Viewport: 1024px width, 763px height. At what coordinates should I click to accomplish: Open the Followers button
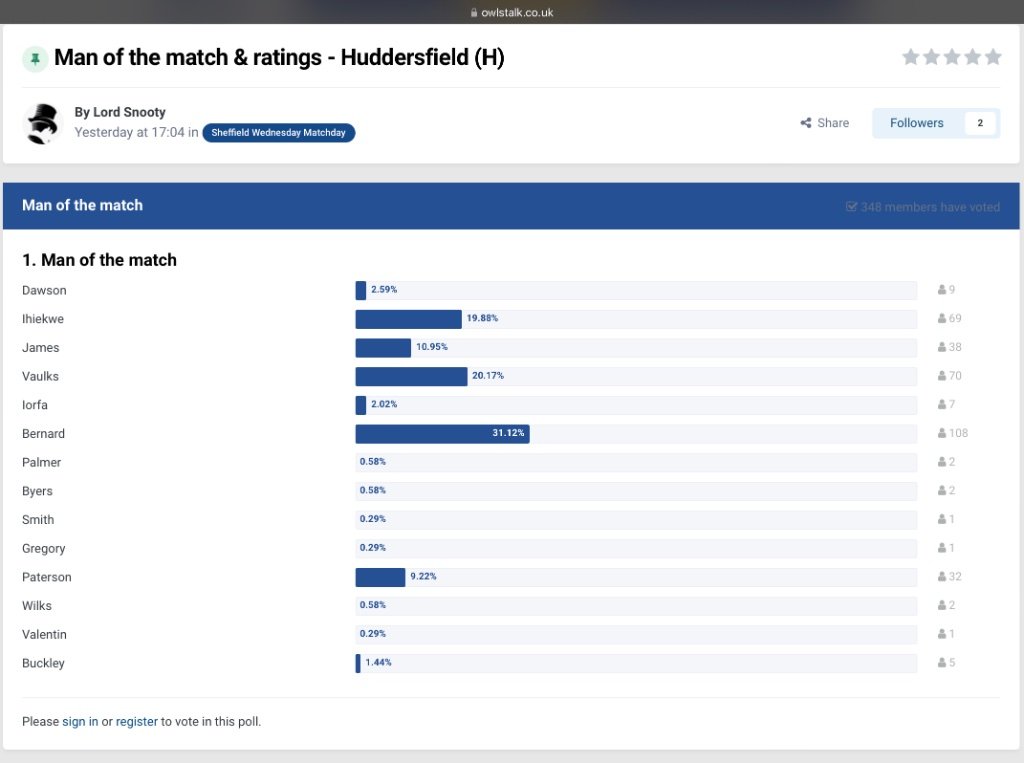pos(917,123)
